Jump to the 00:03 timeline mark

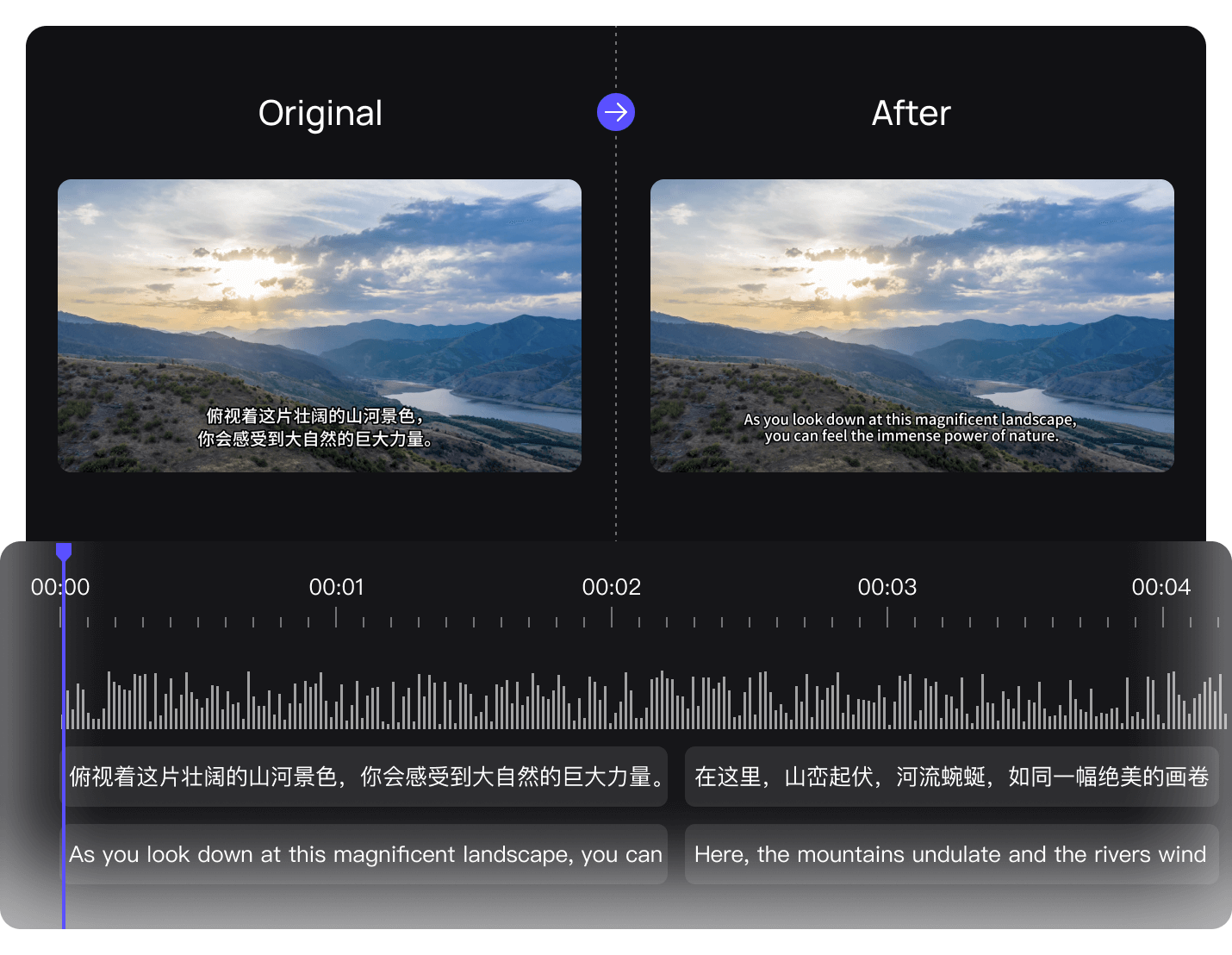coord(887,588)
